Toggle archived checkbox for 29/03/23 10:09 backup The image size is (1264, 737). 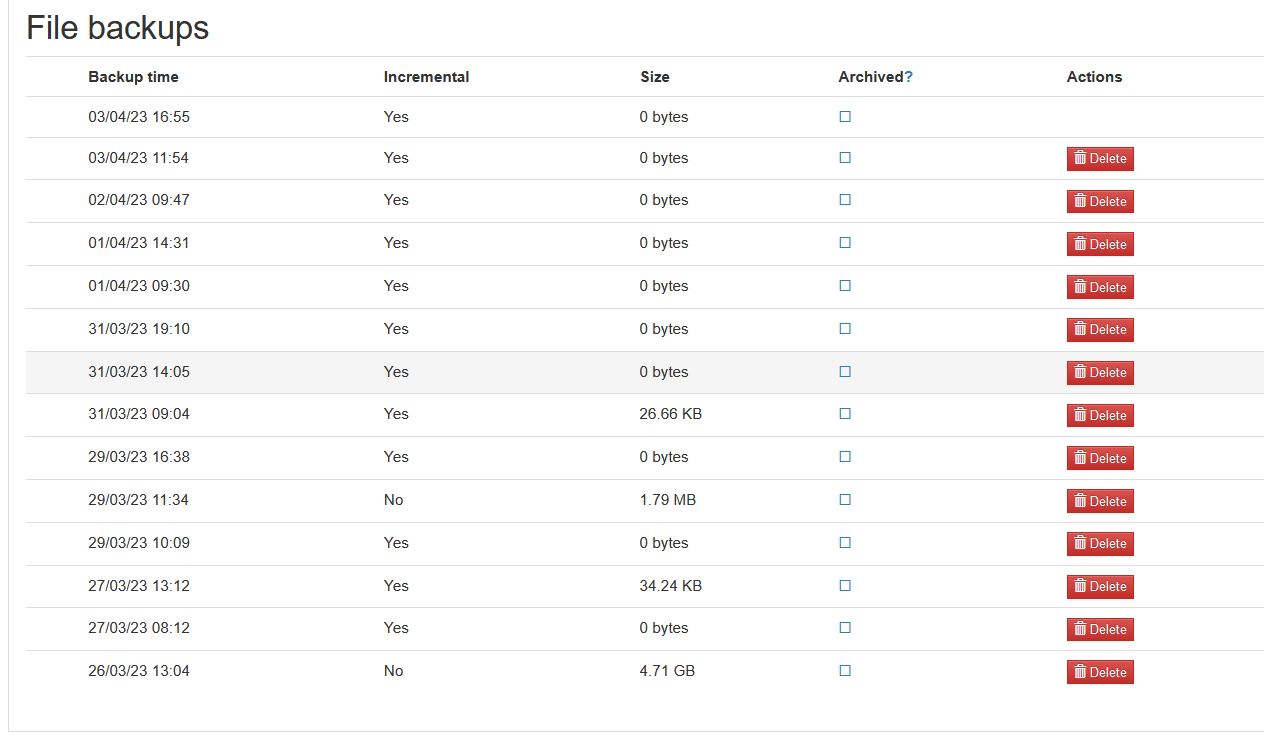pyautogui.click(x=845, y=542)
